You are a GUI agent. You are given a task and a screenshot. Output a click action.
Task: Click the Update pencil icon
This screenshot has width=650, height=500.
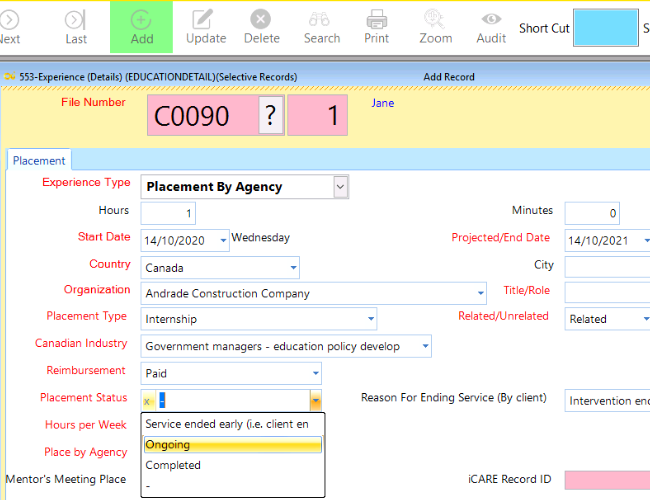tap(206, 19)
